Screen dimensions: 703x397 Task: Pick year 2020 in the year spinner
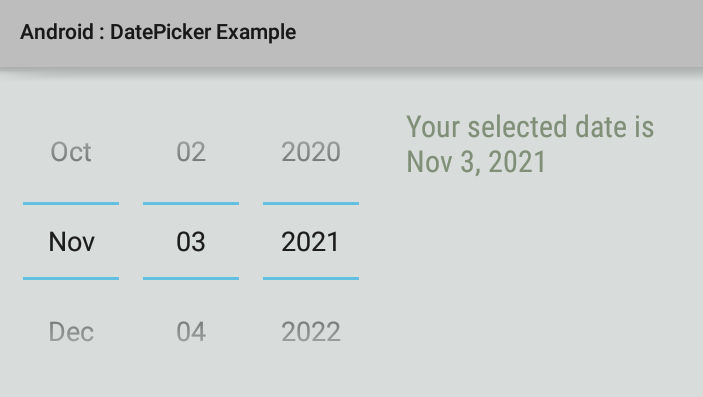pyautogui.click(x=311, y=152)
